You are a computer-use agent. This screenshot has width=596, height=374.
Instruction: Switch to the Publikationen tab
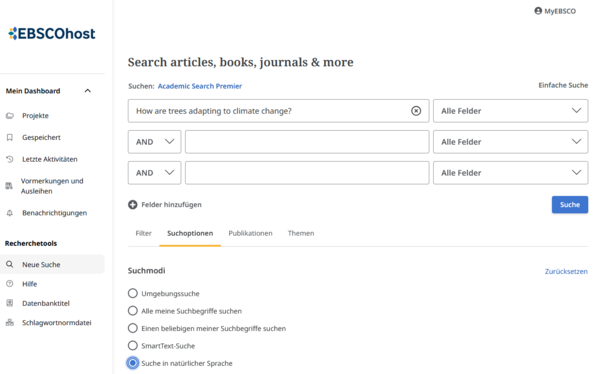(250, 233)
